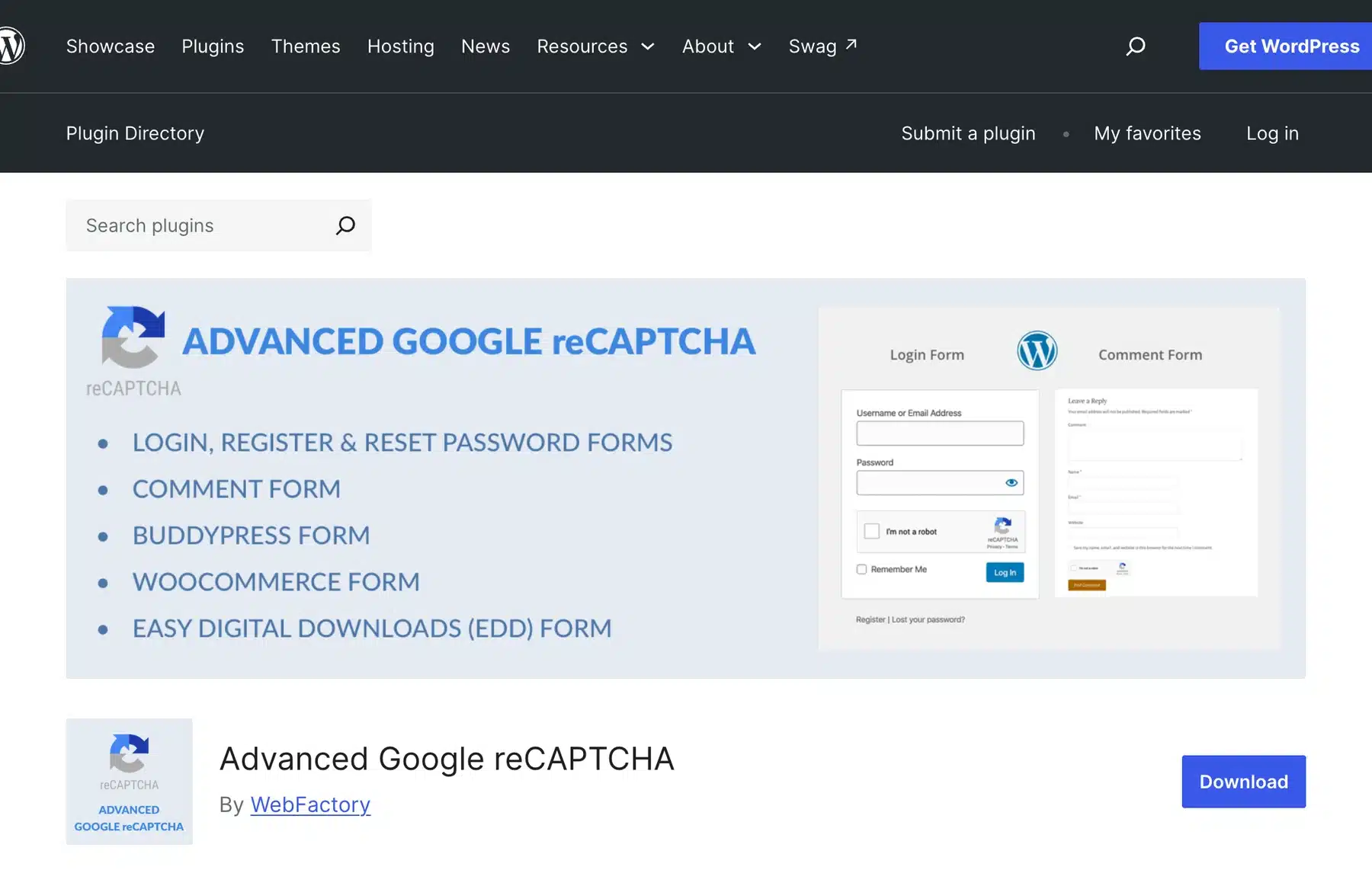This screenshot has width=1372, height=870.
Task: Click the Advanced Google reCAPTCHA title text
Action: 447,759
